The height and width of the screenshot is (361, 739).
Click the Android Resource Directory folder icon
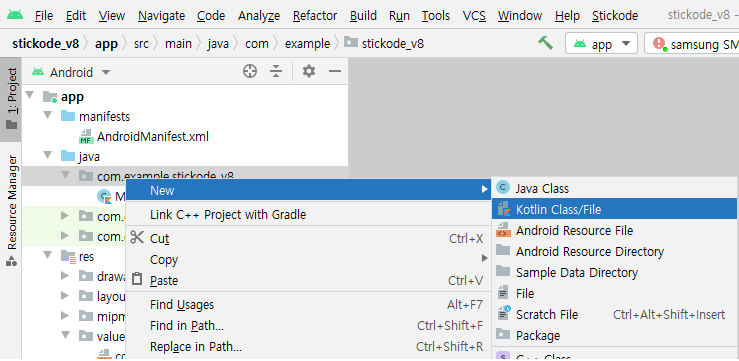pyautogui.click(x=503, y=250)
